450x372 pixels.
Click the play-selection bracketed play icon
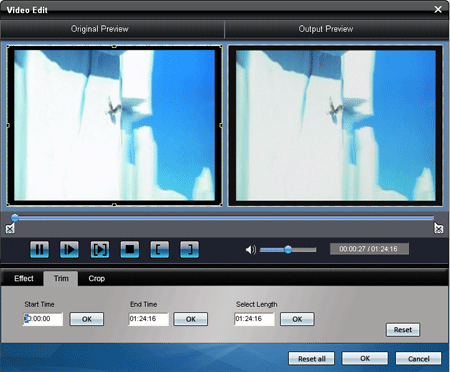pyautogui.click(x=100, y=249)
